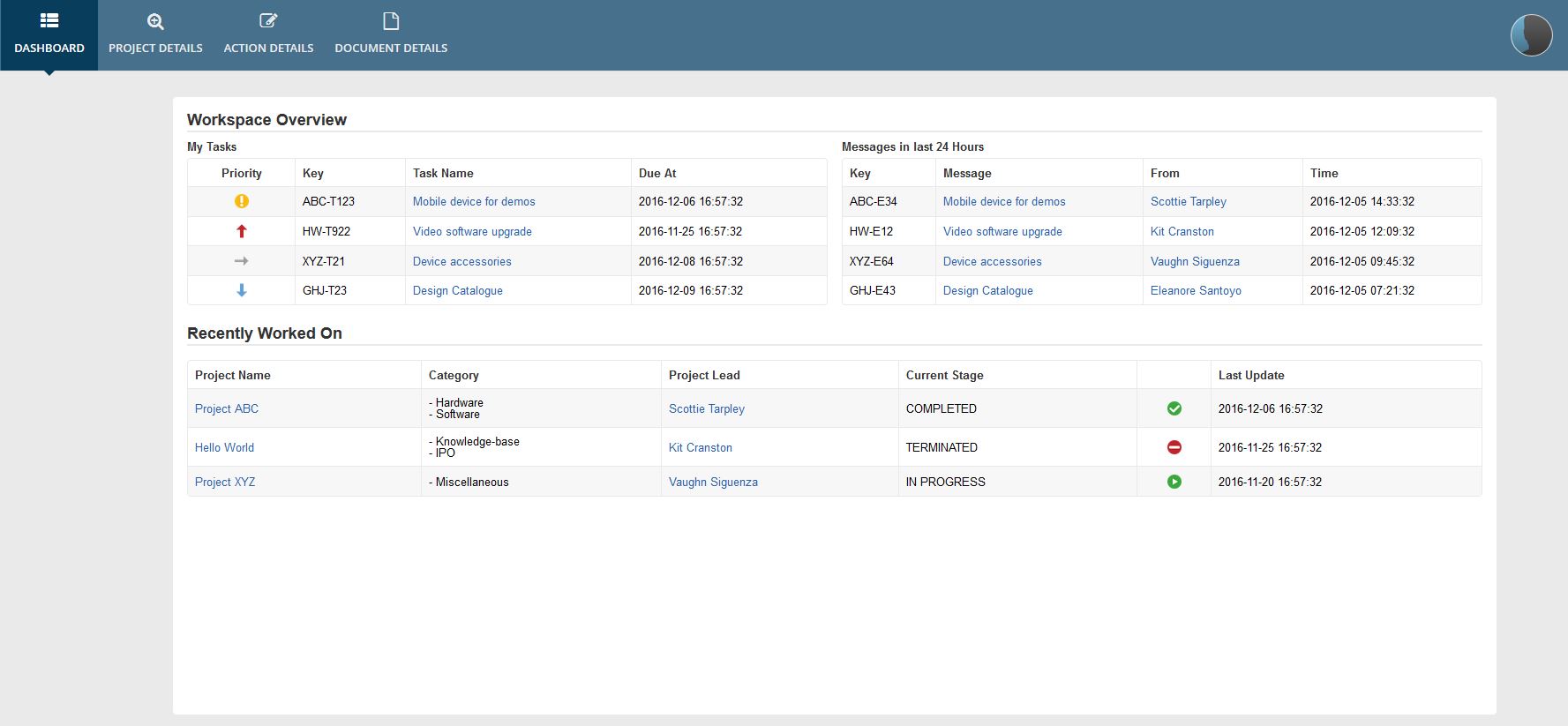Click the green completed checkmark icon for Project ABC

click(1174, 408)
